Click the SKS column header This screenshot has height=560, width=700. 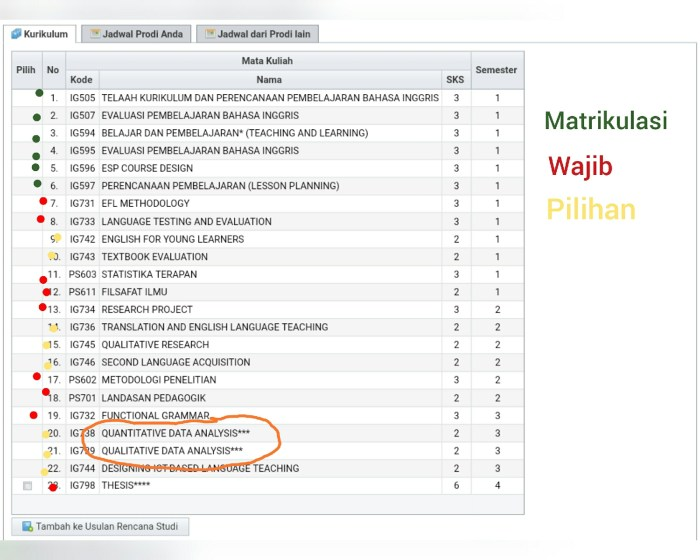pyautogui.click(x=455, y=80)
